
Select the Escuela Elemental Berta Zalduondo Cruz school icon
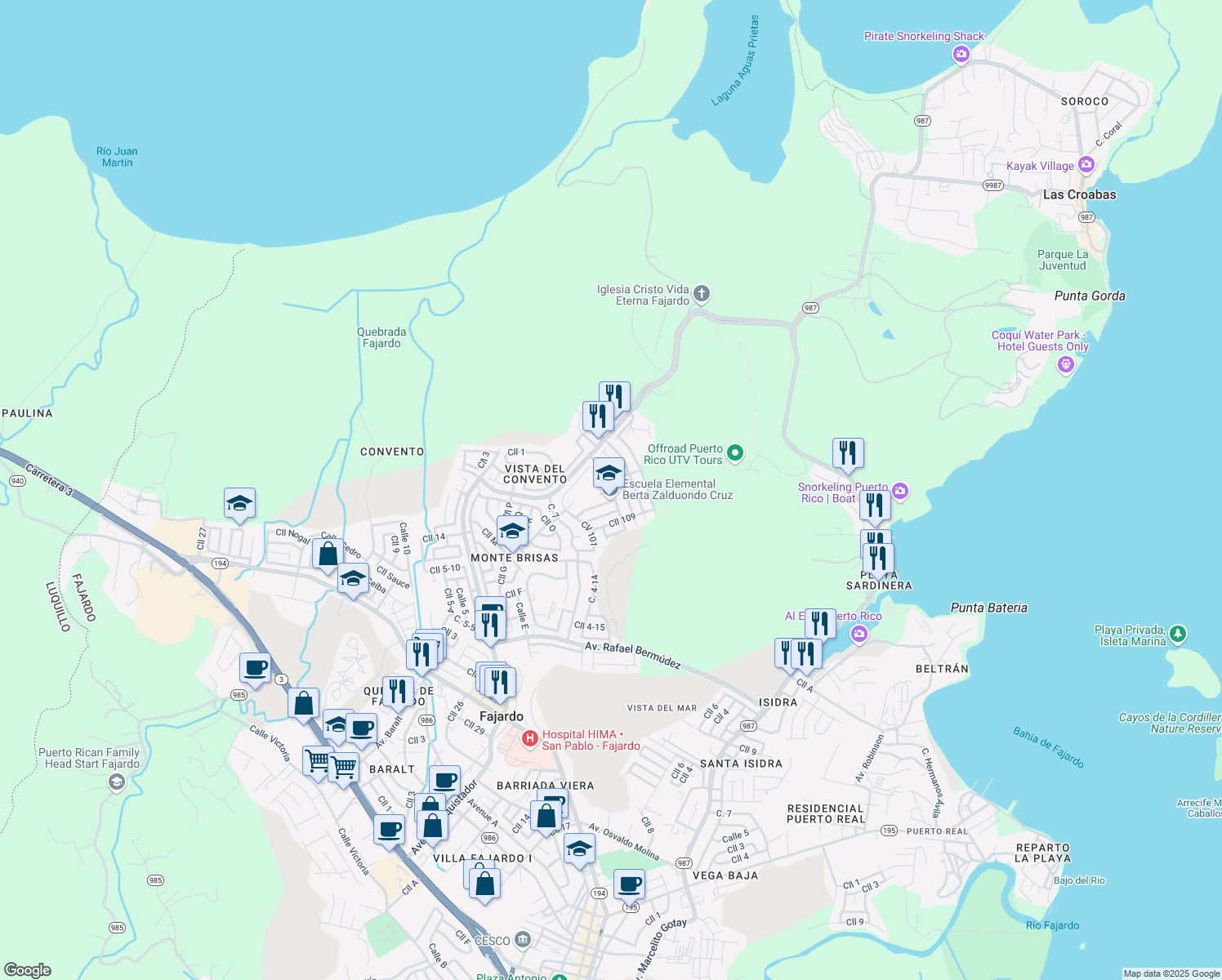[x=609, y=474]
